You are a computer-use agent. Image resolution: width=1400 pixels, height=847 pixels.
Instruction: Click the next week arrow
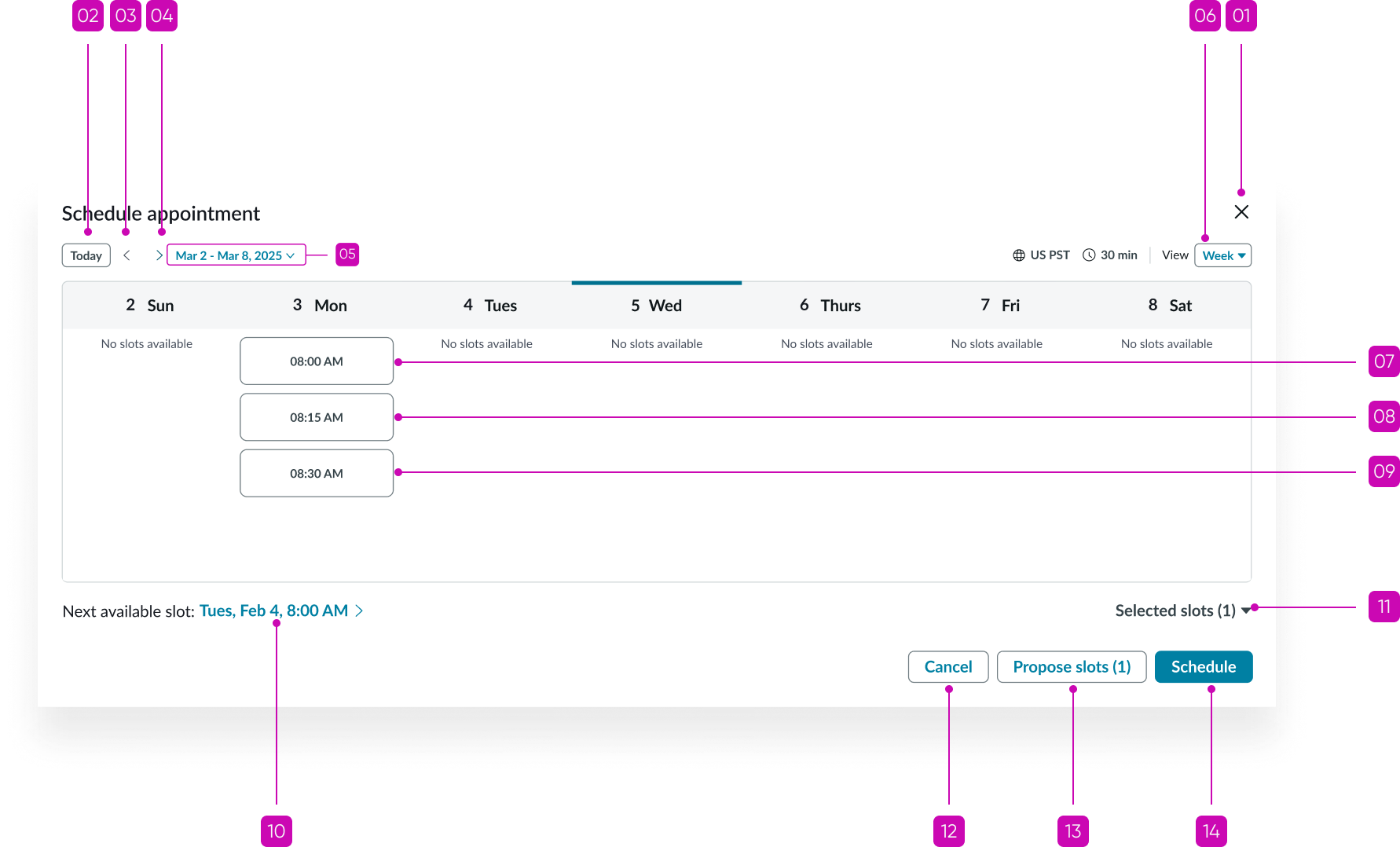tap(159, 255)
